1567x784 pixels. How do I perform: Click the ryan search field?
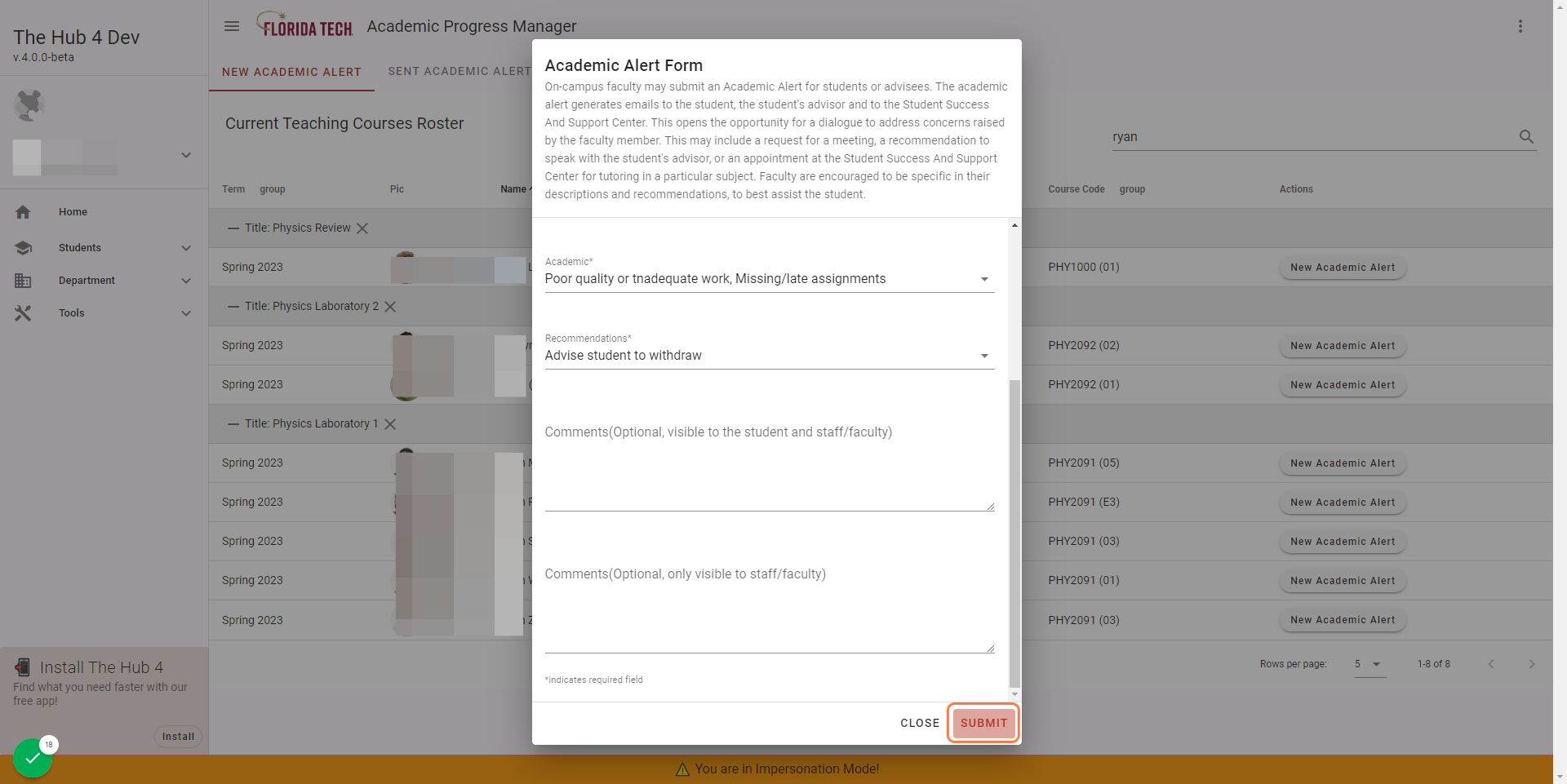click(1312, 137)
